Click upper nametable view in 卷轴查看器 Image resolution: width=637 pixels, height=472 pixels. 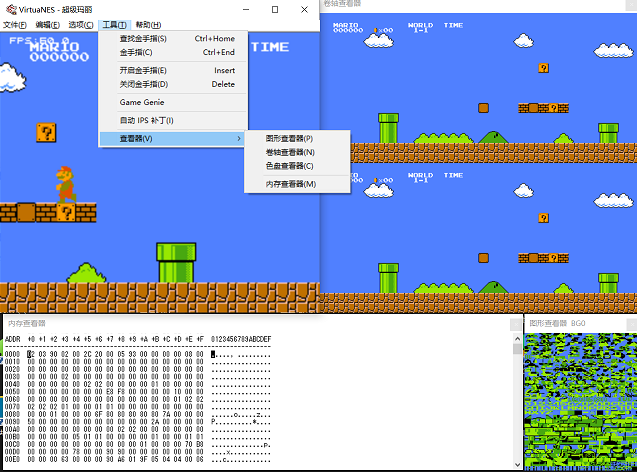pyautogui.click(x=478, y=88)
